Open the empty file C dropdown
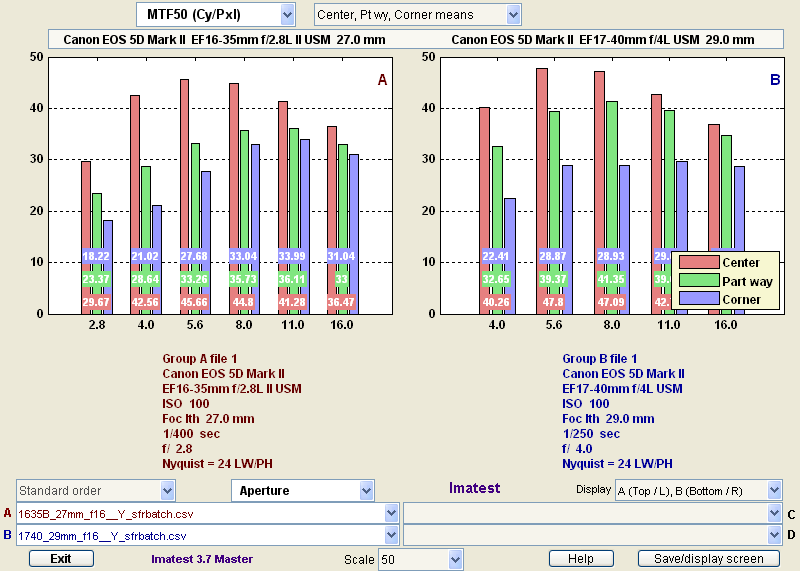Viewport: 800px width, 571px height. [x=592, y=514]
